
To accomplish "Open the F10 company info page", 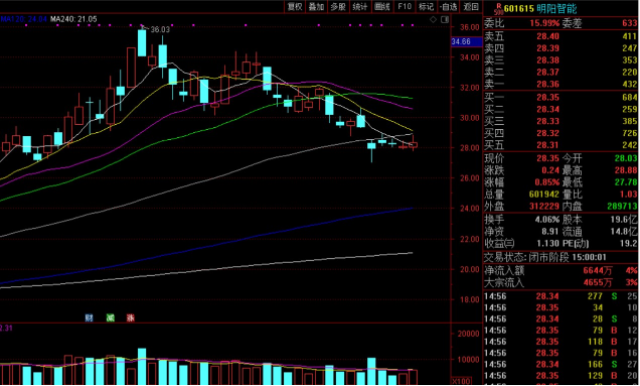I will pyautogui.click(x=404, y=7).
